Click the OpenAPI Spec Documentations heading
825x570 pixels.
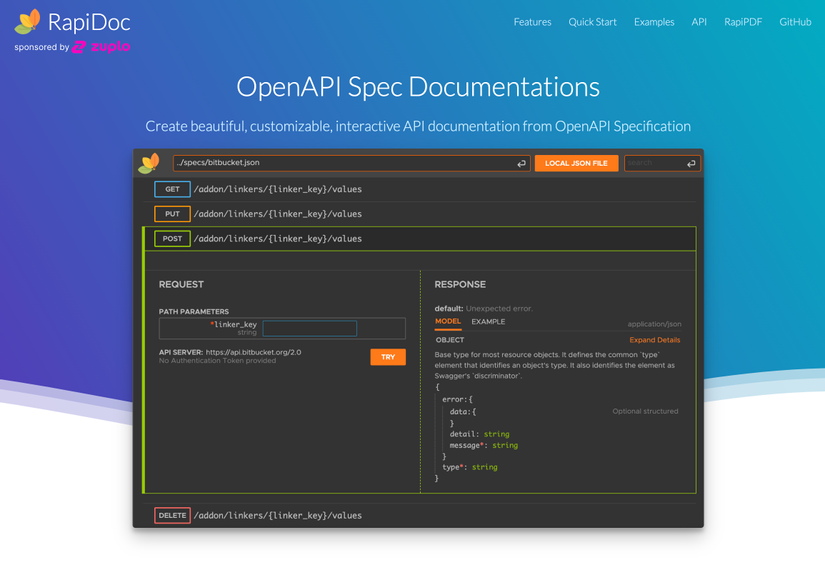(418, 87)
